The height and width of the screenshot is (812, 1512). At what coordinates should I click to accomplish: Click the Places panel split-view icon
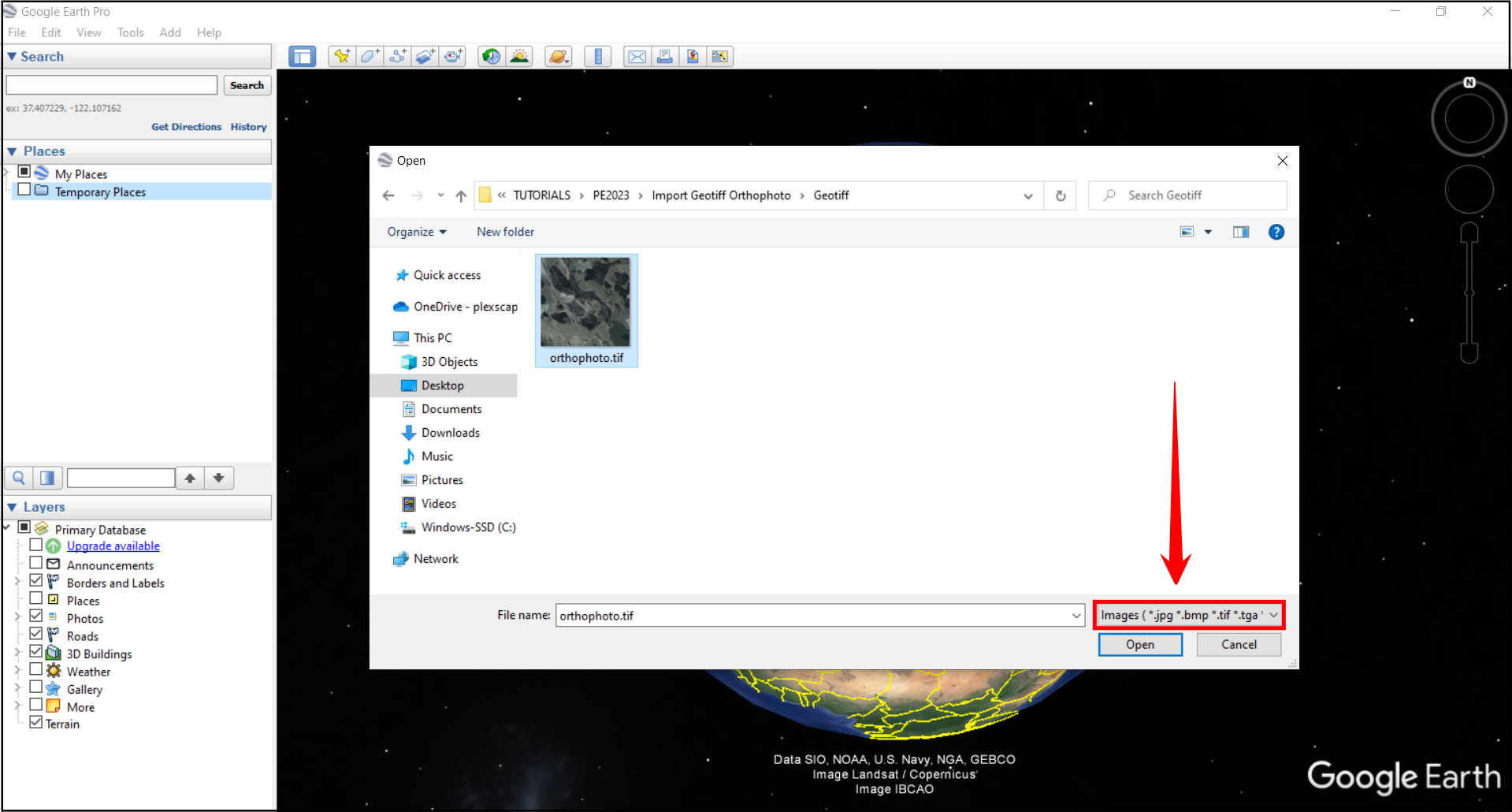coord(47,478)
